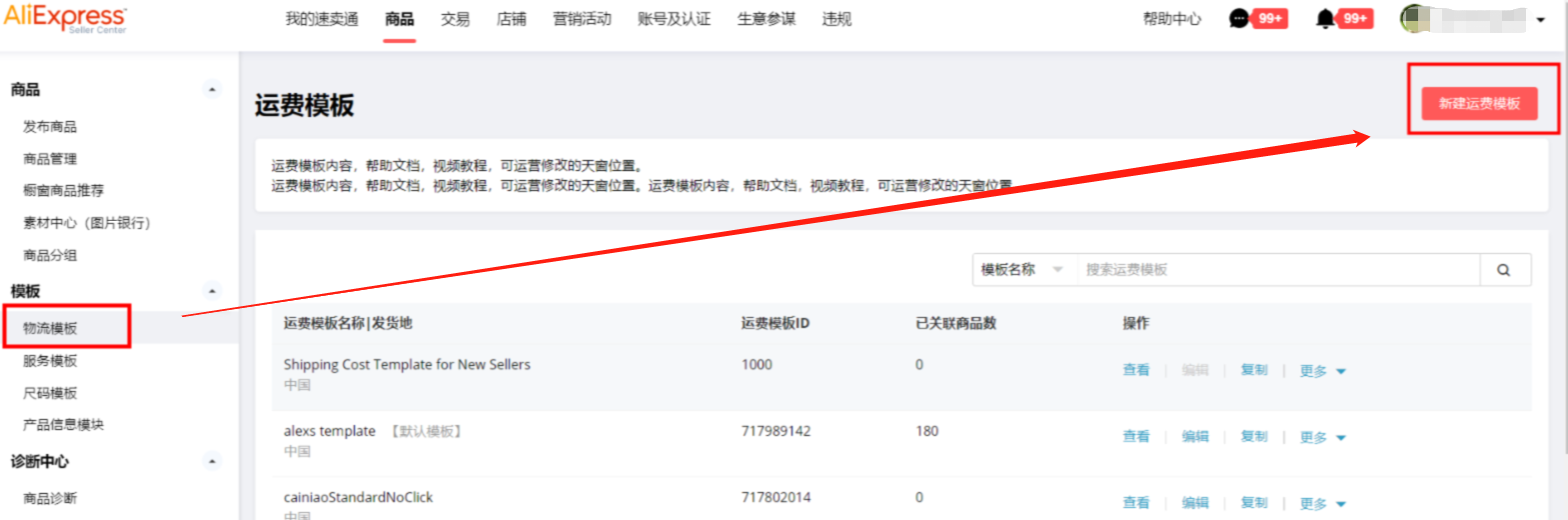
Task: Open the notifications bell icon
Action: coord(1325,19)
